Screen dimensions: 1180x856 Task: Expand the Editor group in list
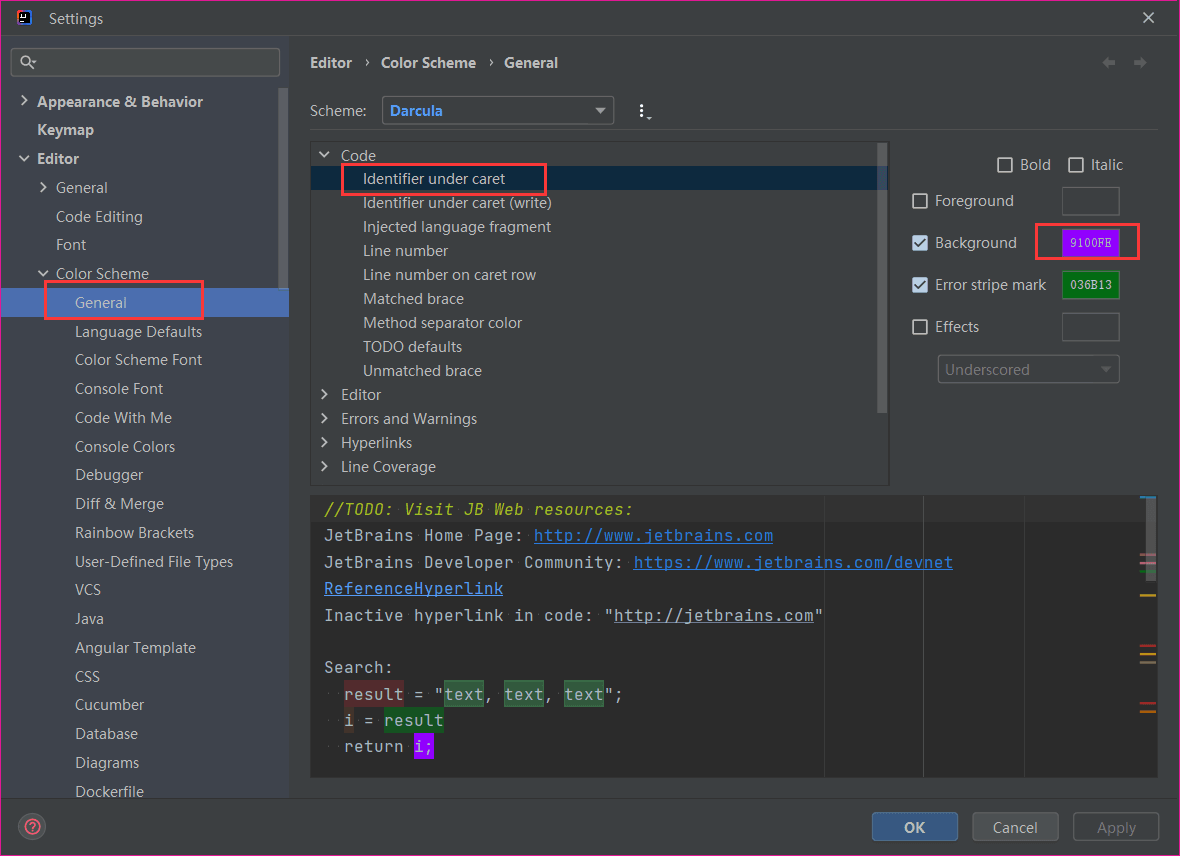[324, 394]
